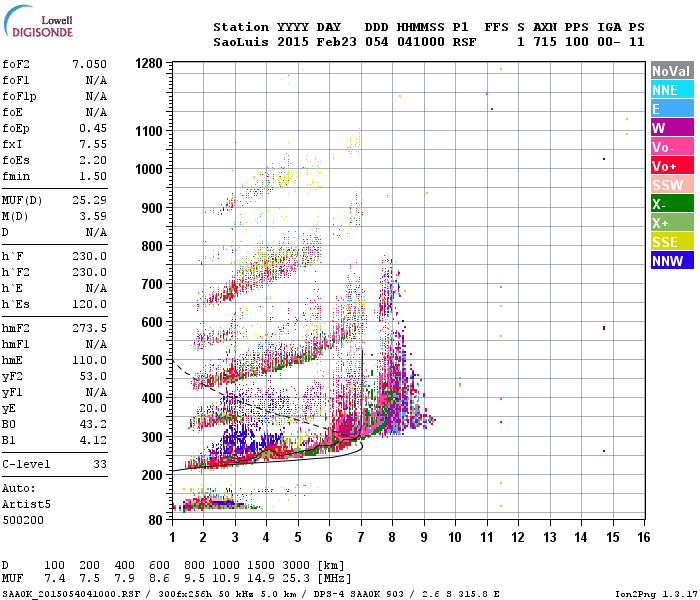Click the 16 MHz x-axis label

tap(643, 537)
